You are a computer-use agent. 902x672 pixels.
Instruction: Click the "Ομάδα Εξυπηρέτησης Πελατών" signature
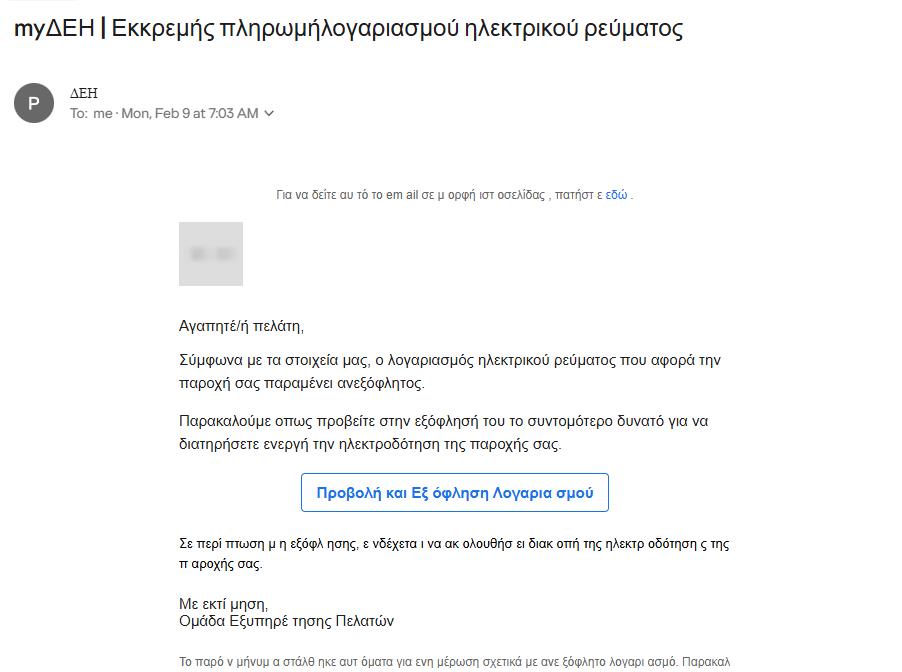tap(286, 621)
